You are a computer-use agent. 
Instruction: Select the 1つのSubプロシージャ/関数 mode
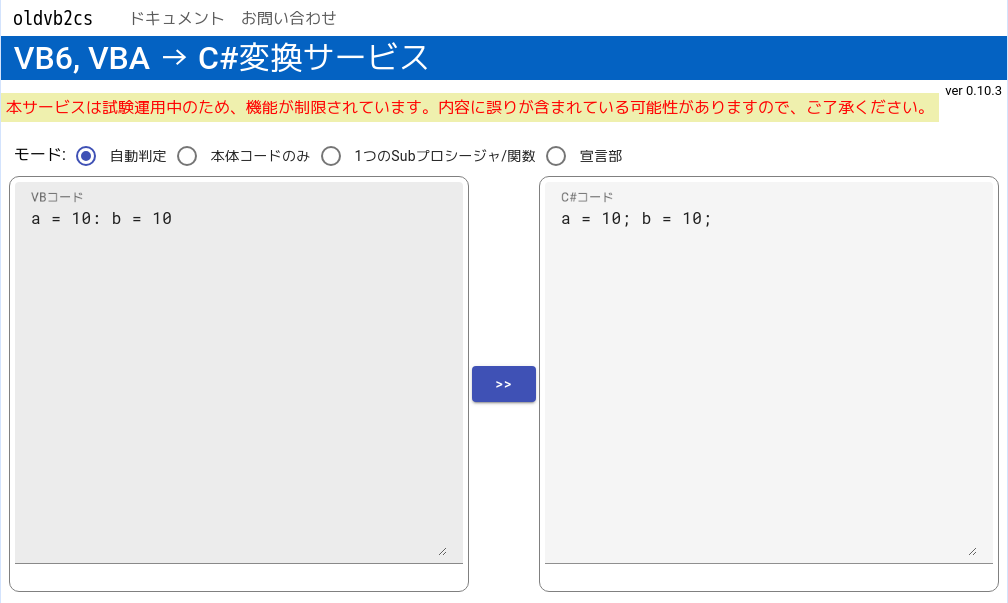click(x=331, y=156)
